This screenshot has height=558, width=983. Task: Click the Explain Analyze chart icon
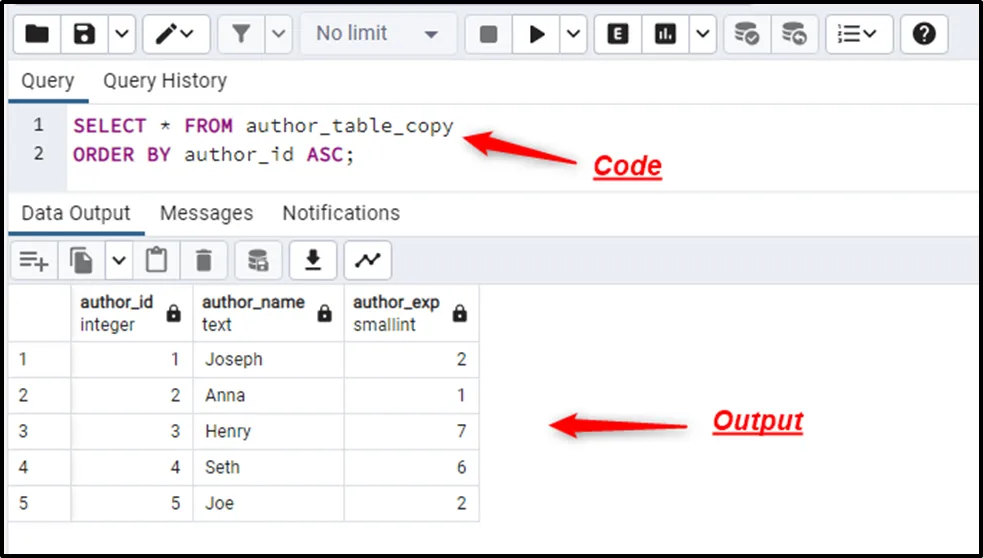[665, 34]
